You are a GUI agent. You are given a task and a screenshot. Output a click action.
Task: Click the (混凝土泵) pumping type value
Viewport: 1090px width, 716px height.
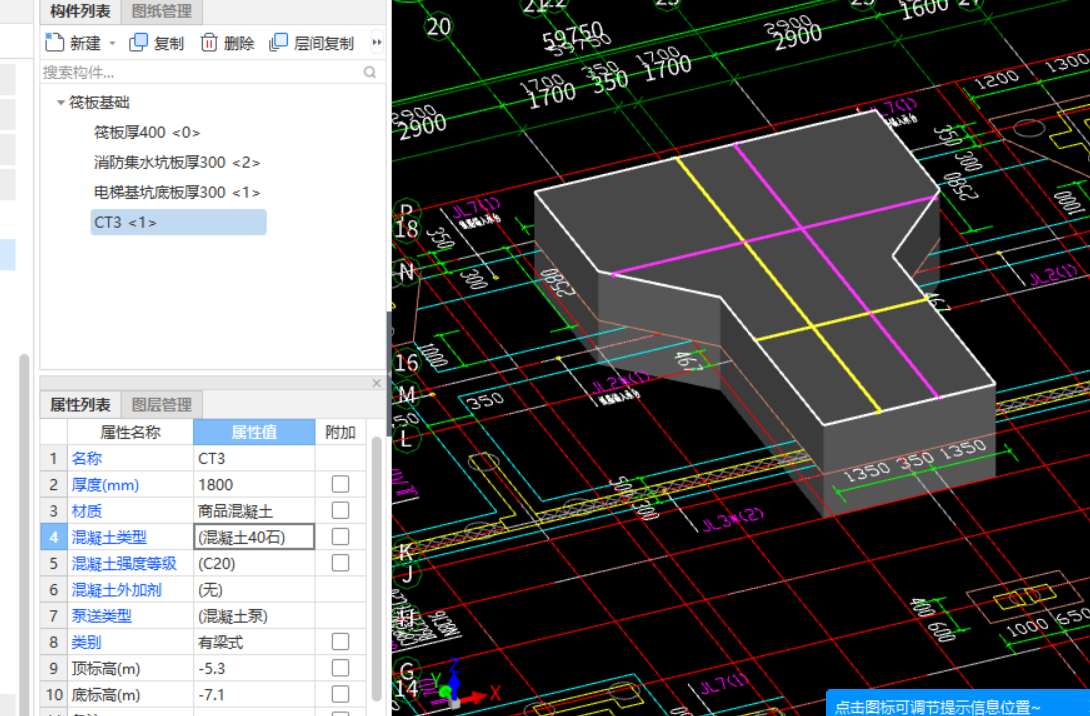254,616
